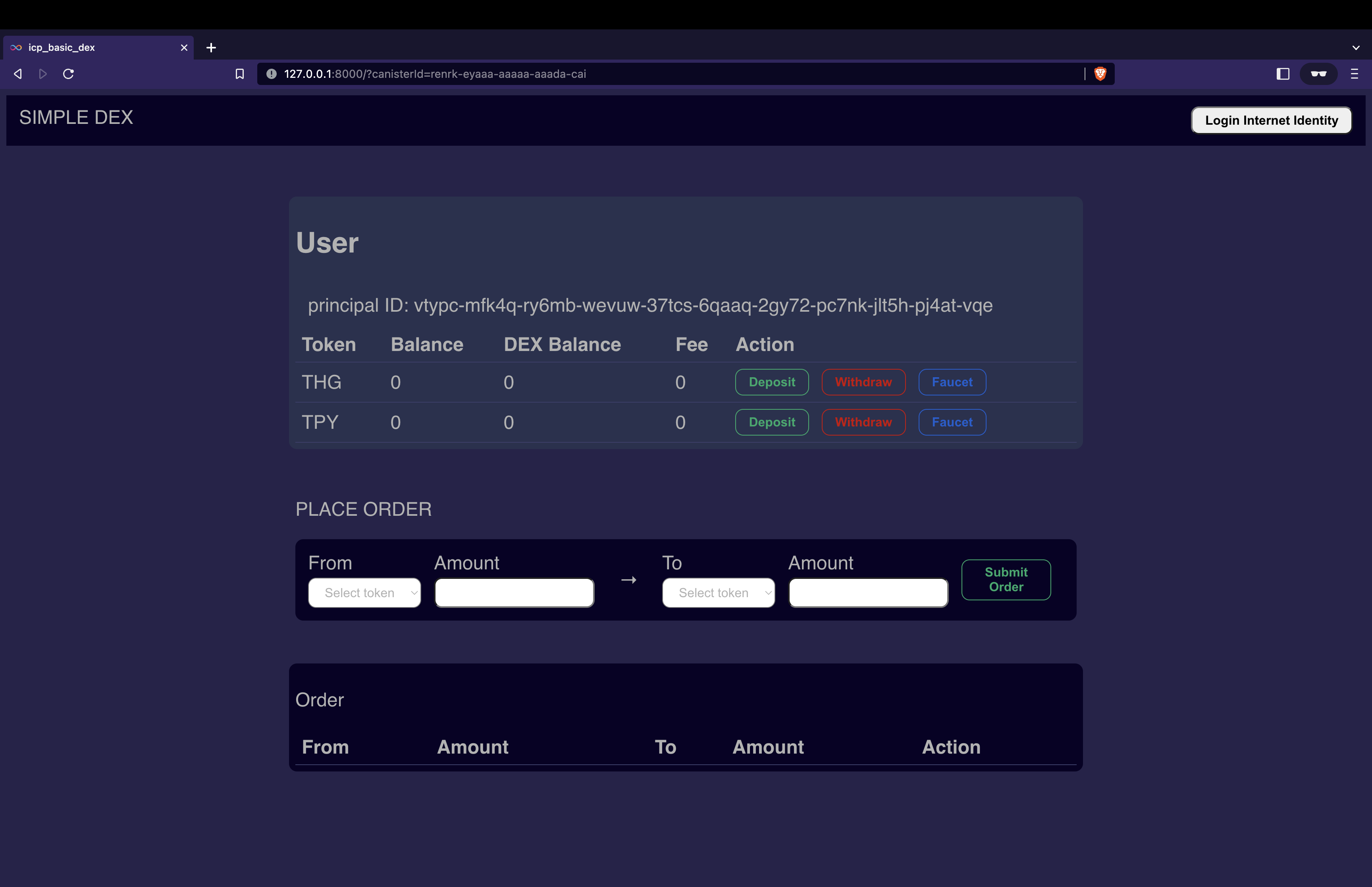1372x887 pixels.
Task: Use the THG Faucet
Action: 952,382
